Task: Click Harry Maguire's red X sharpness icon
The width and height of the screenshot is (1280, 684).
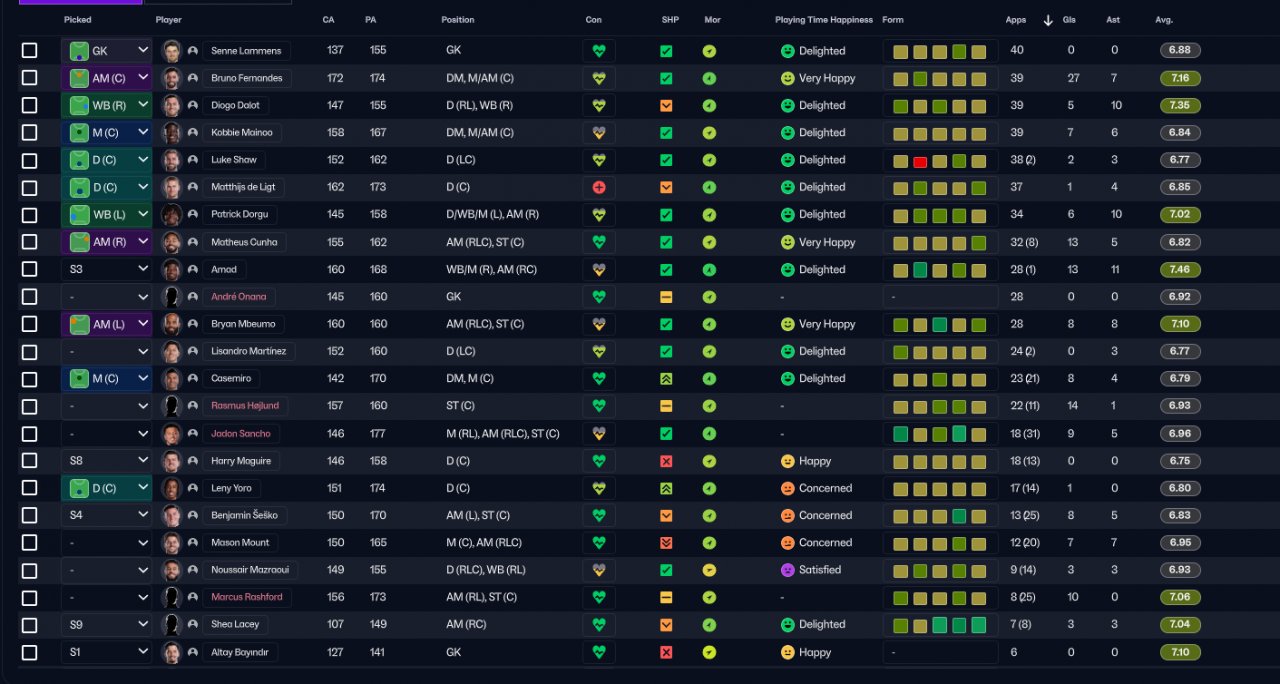Action: tap(666, 461)
